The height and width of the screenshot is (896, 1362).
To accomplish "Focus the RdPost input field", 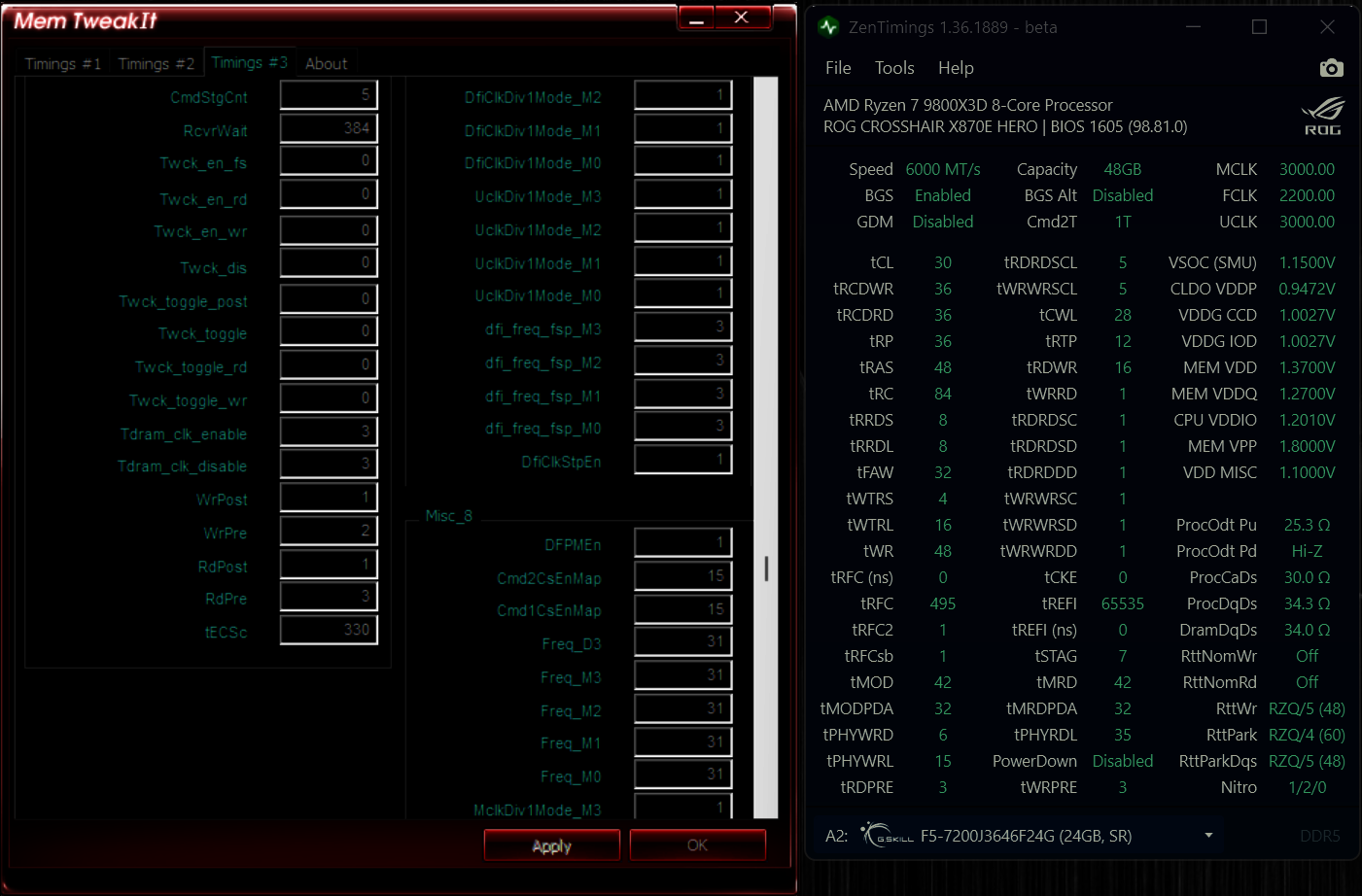I will click(x=329, y=565).
